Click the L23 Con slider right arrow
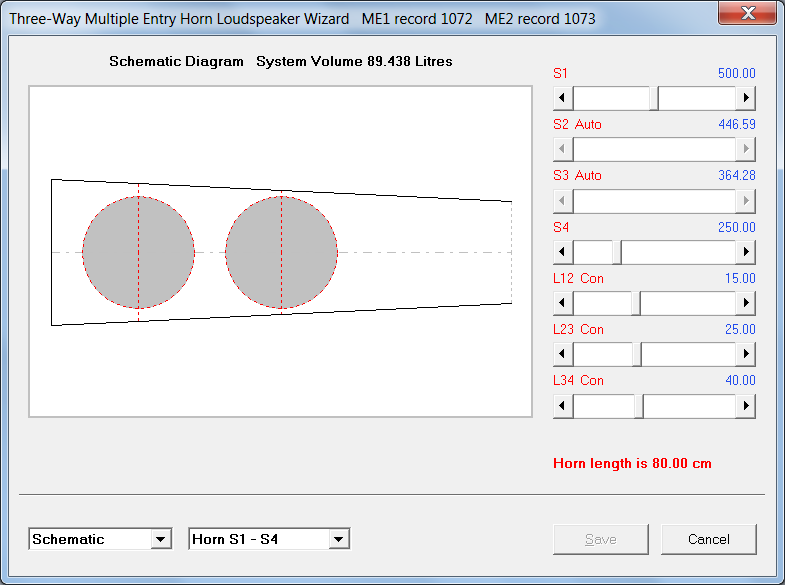This screenshot has height=585, width=785. pyautogui.click(x=745, y=354)
